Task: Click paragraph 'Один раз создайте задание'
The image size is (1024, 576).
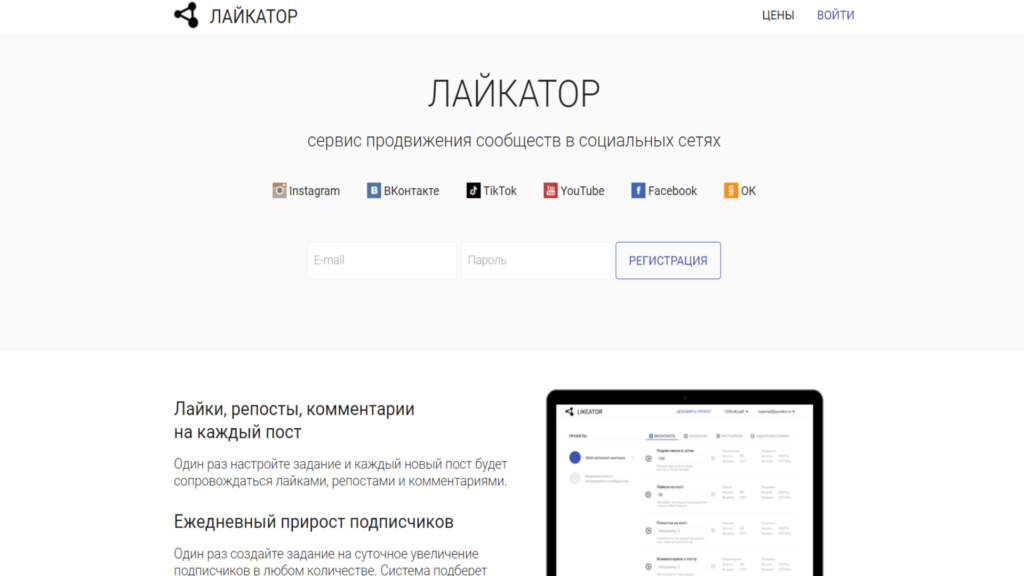Action: [x=330, y=561]
